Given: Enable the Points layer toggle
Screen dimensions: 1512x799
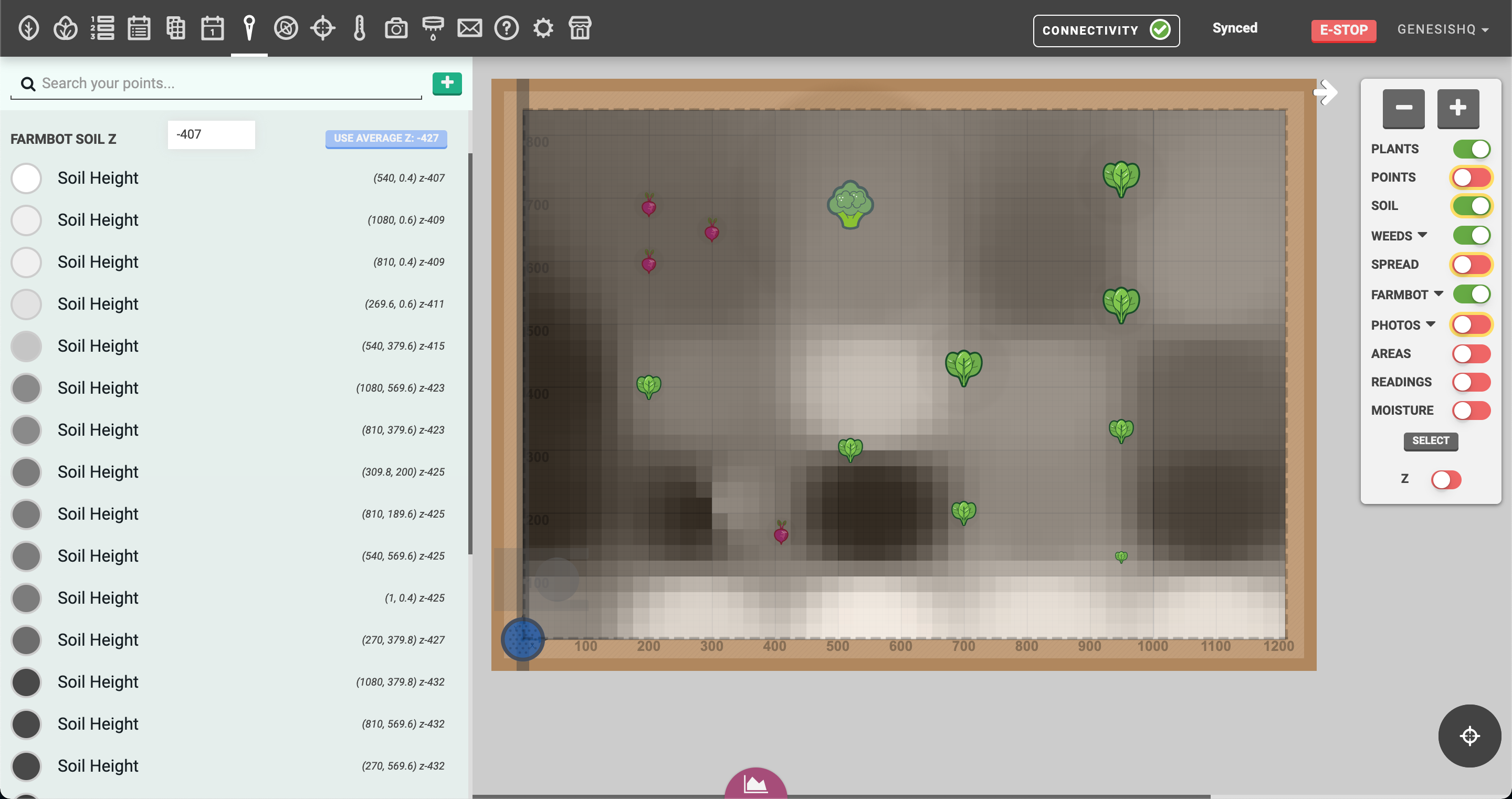Looking at the screenshot, I should (x=1472, y=177).
